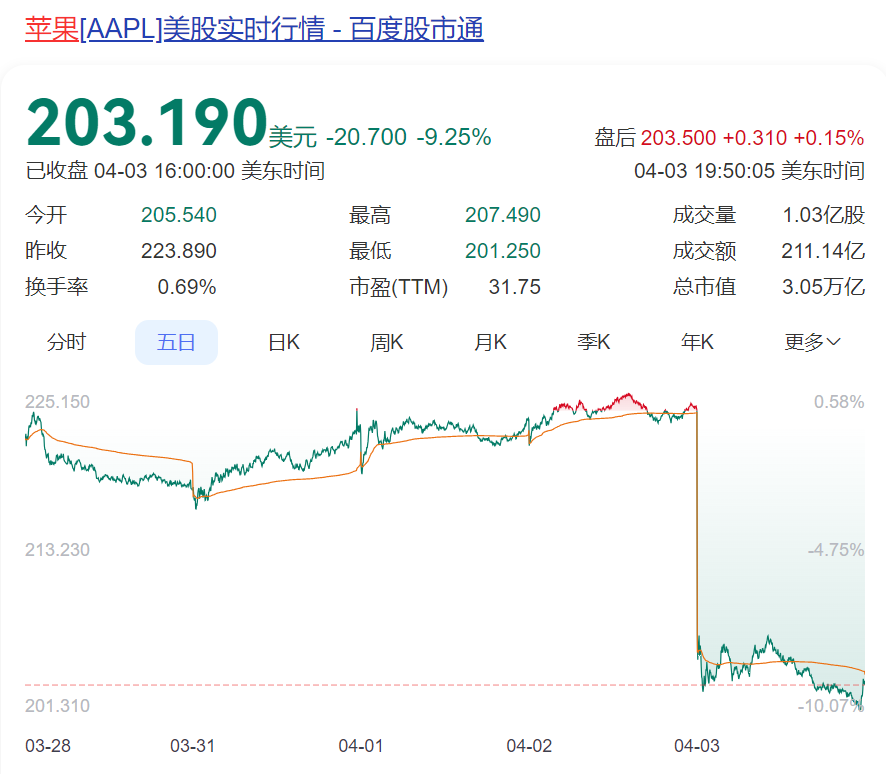Image resolution: width=886 pixels, height=774 pixels.
Task: Click the 换手率 value 0.69%
Action: tap(186, 287)
